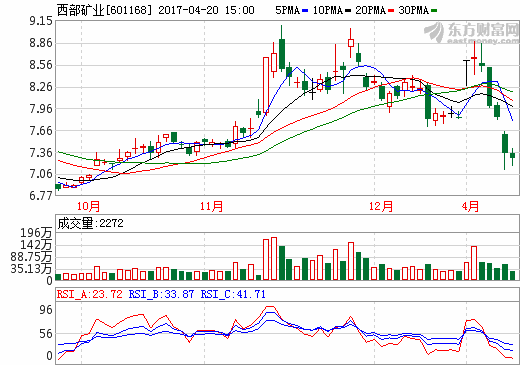
Task: Click the blue 5PMA legend color marker
Action: click(x=305, y=11)
